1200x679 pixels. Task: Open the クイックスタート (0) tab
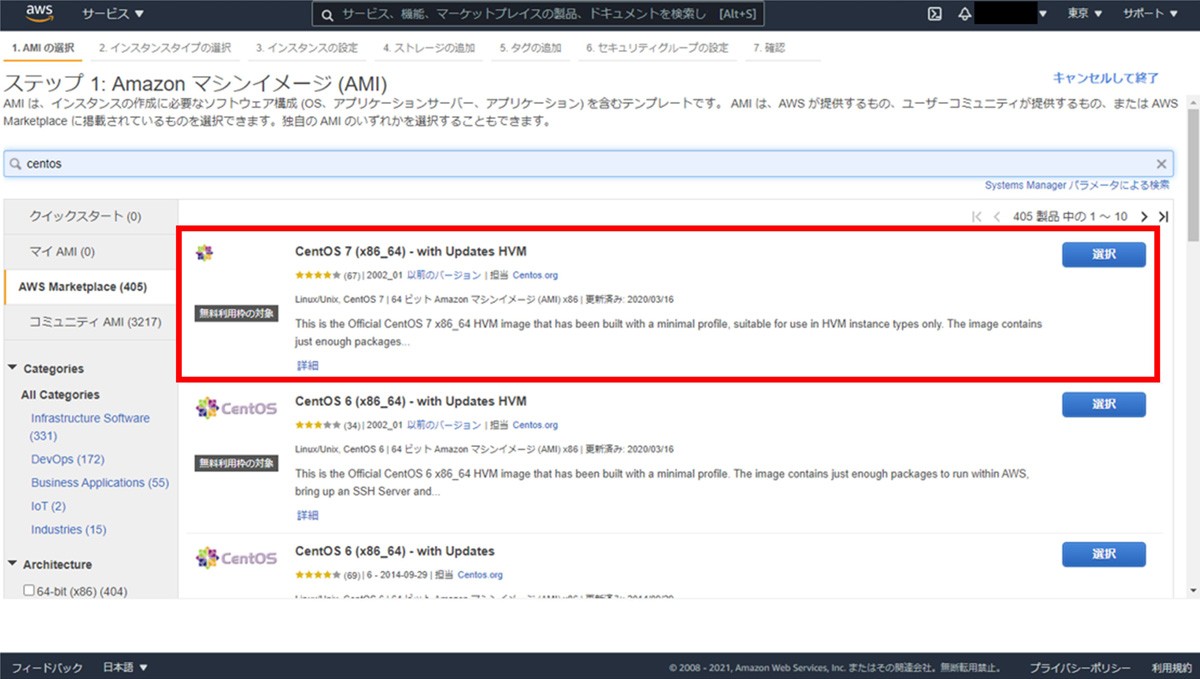(x=91, y=216)
